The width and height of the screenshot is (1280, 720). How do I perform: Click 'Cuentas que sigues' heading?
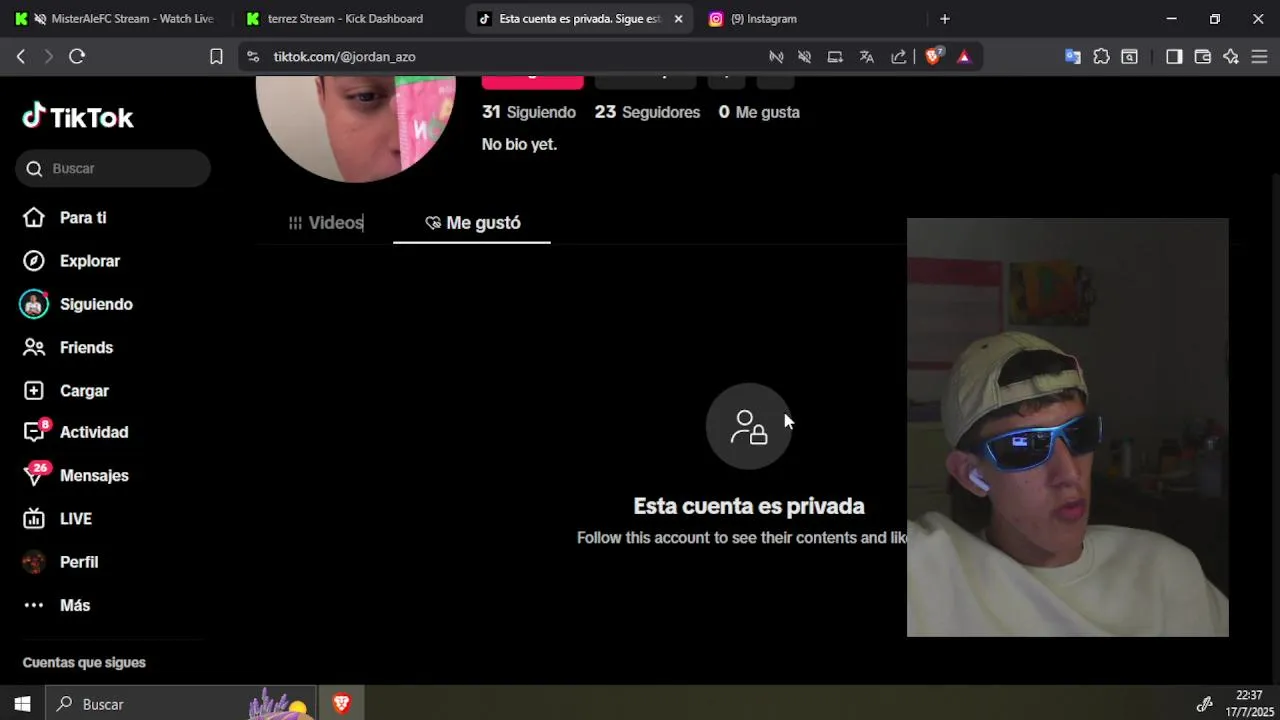[x=84, y=662]
